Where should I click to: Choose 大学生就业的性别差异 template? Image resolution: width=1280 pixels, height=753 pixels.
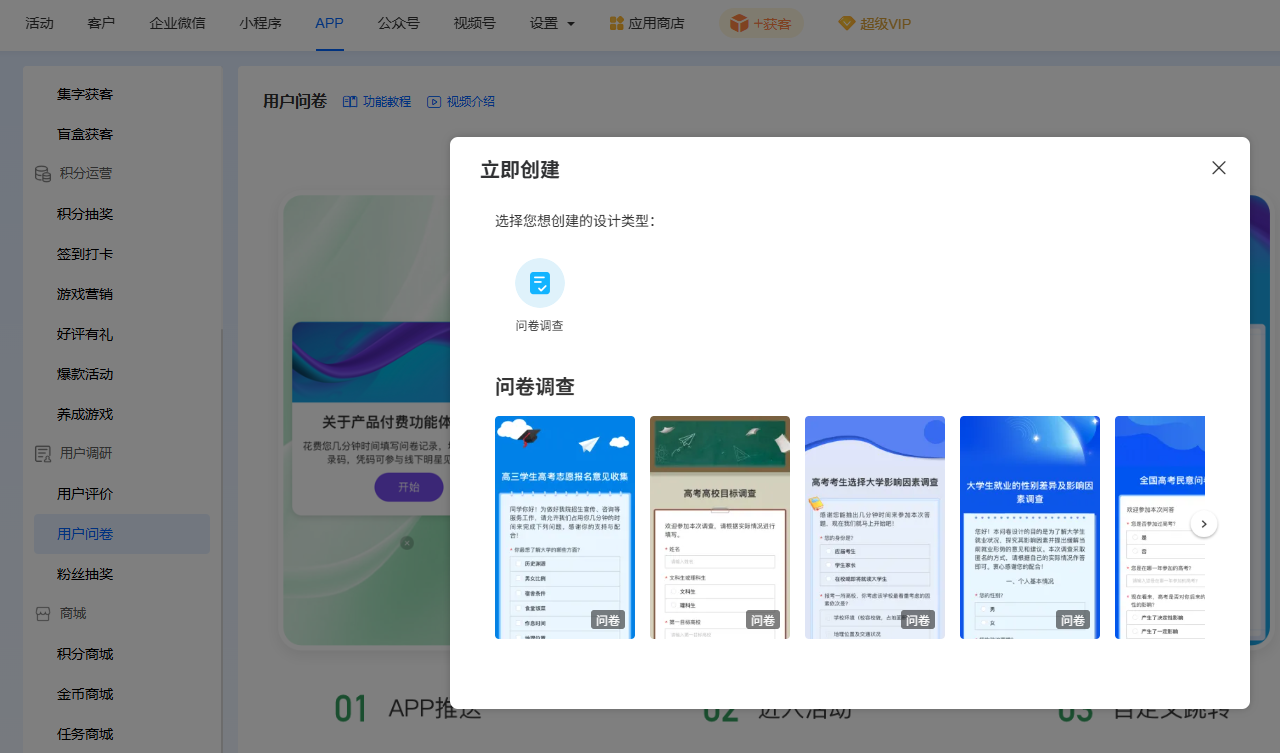pos(1030,527)
